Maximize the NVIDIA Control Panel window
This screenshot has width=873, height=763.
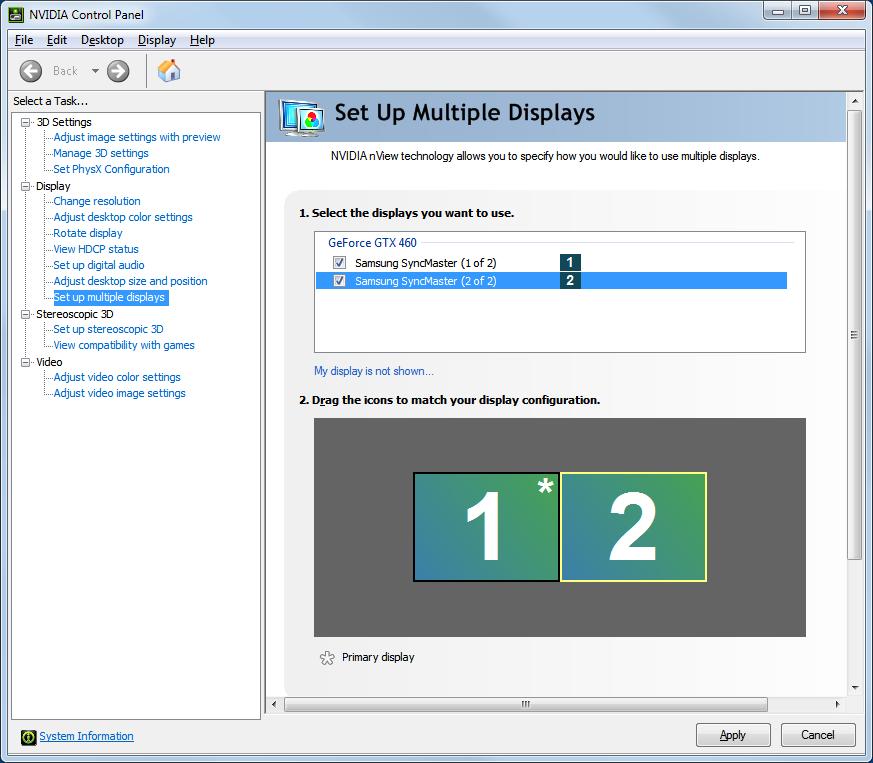(x=805, y=11)
